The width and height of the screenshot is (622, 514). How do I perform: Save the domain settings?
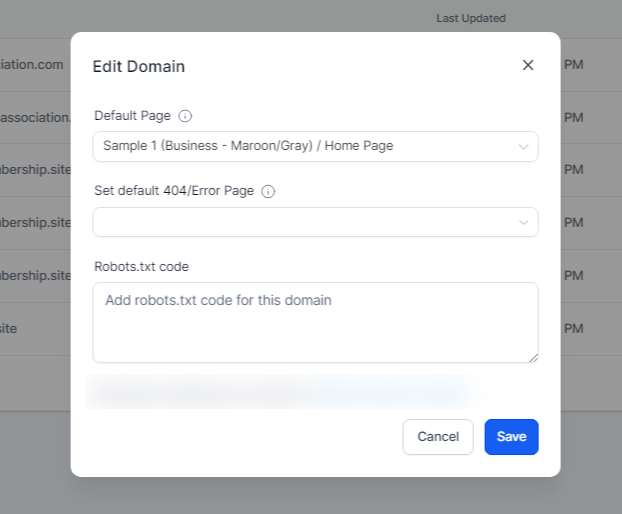point(511,437)
